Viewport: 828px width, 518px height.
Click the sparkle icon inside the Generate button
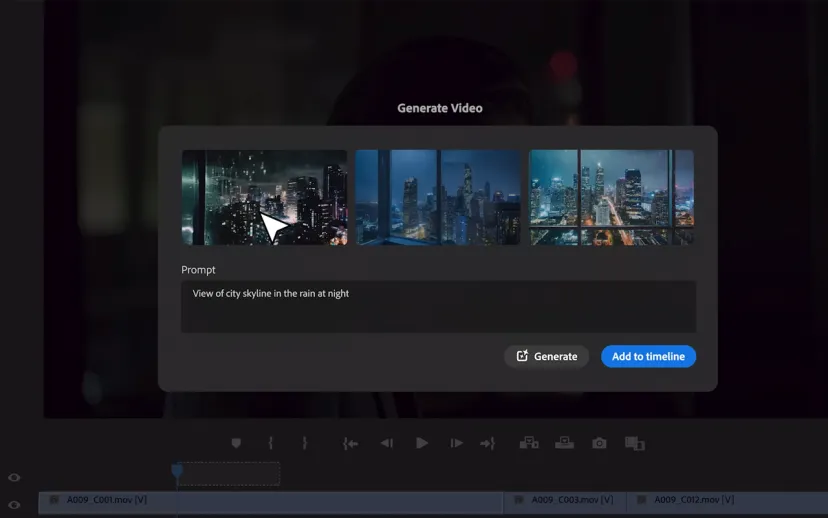[x=522, y=356]
